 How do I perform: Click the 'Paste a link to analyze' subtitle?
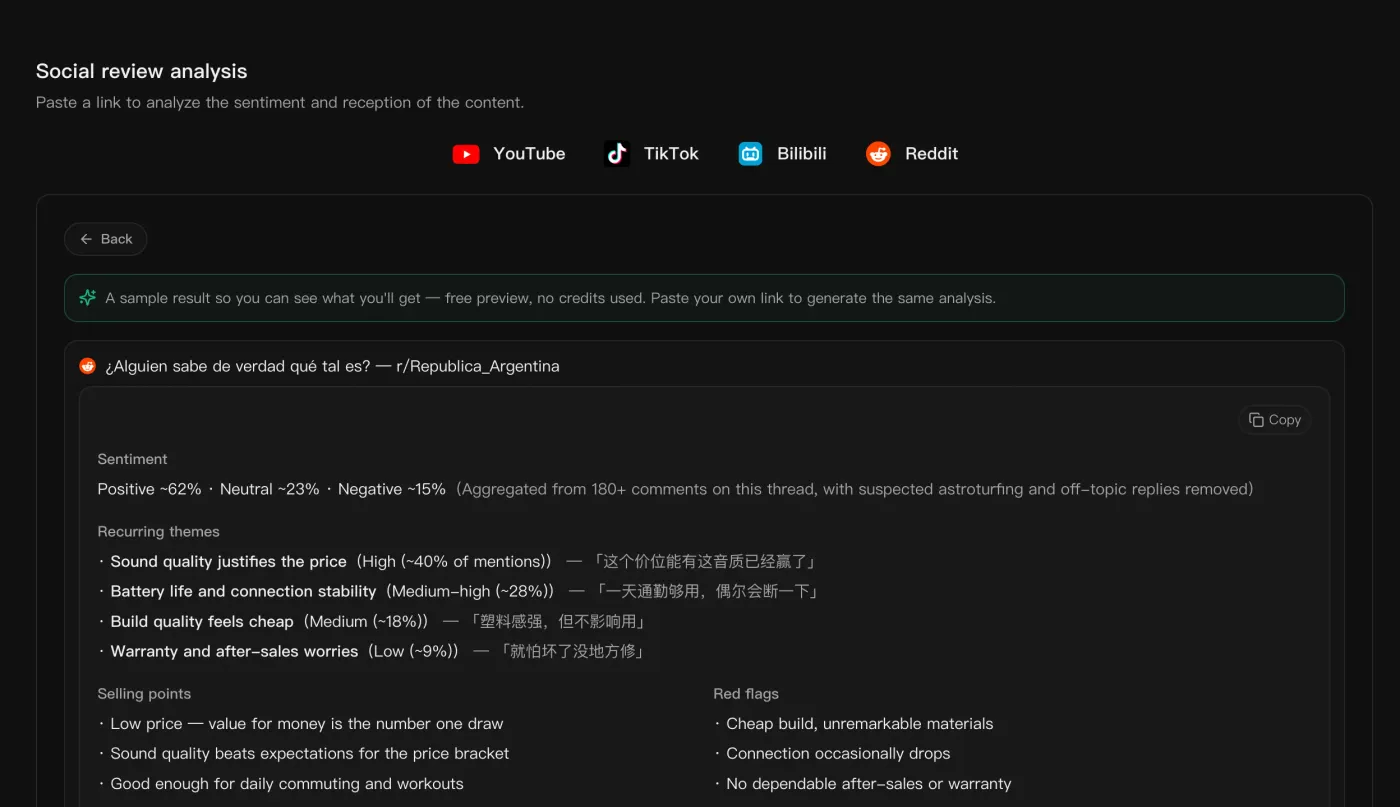point(280,102)
